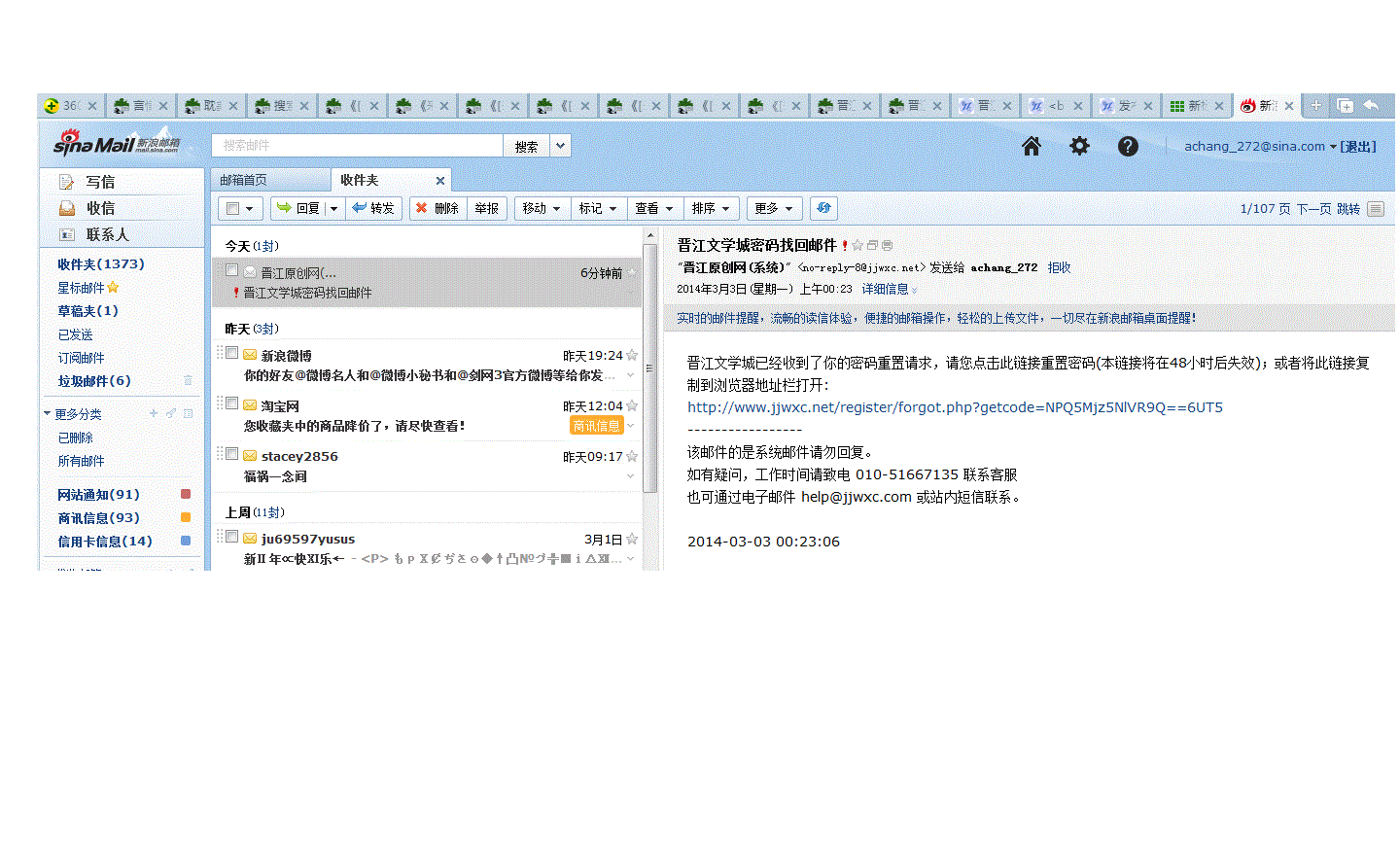Open select-all dropdown arrow
The image size is (1400, 841).
pyautogui.click(x=250, y=208)
